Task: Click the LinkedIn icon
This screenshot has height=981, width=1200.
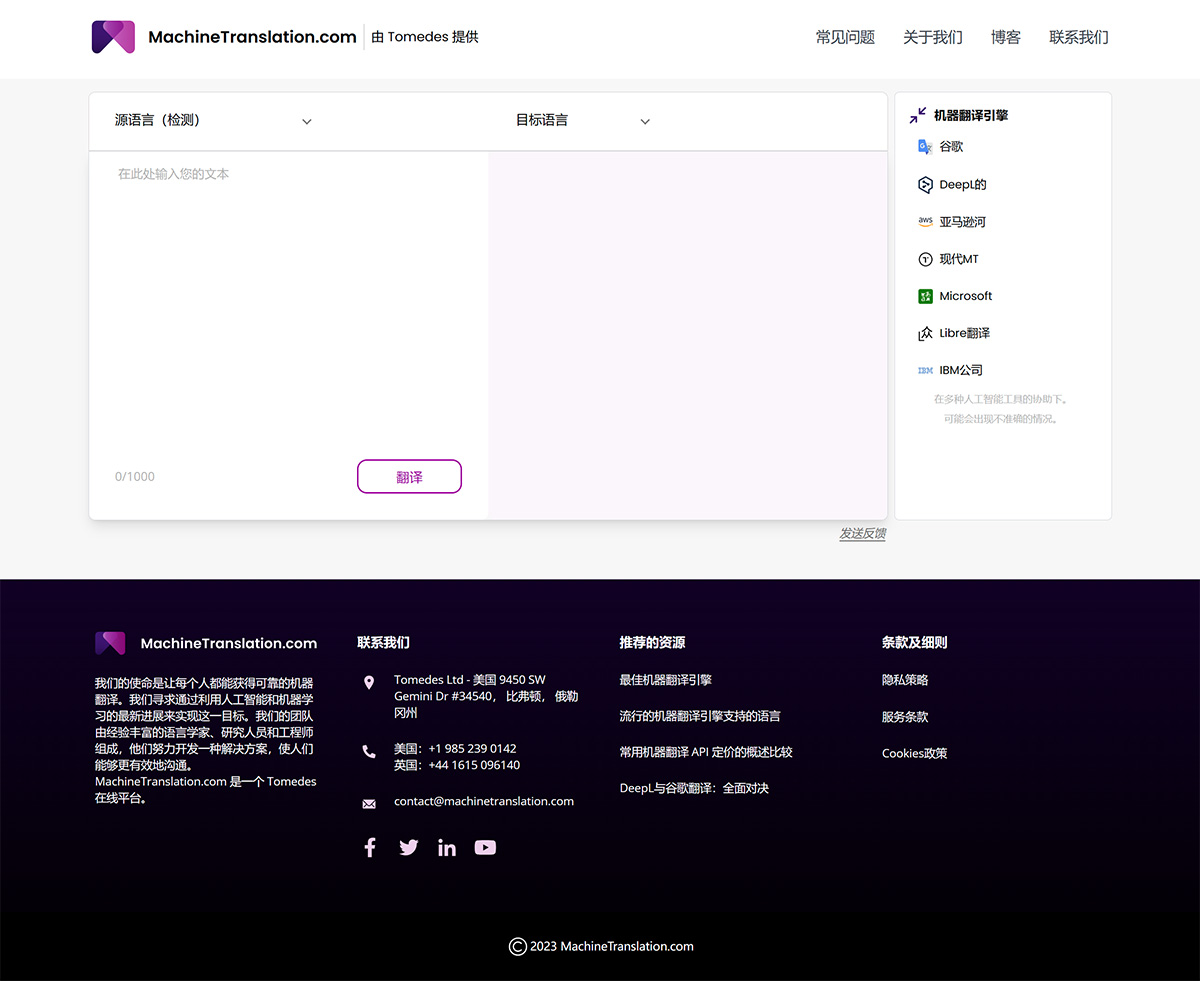Action: 446,847
